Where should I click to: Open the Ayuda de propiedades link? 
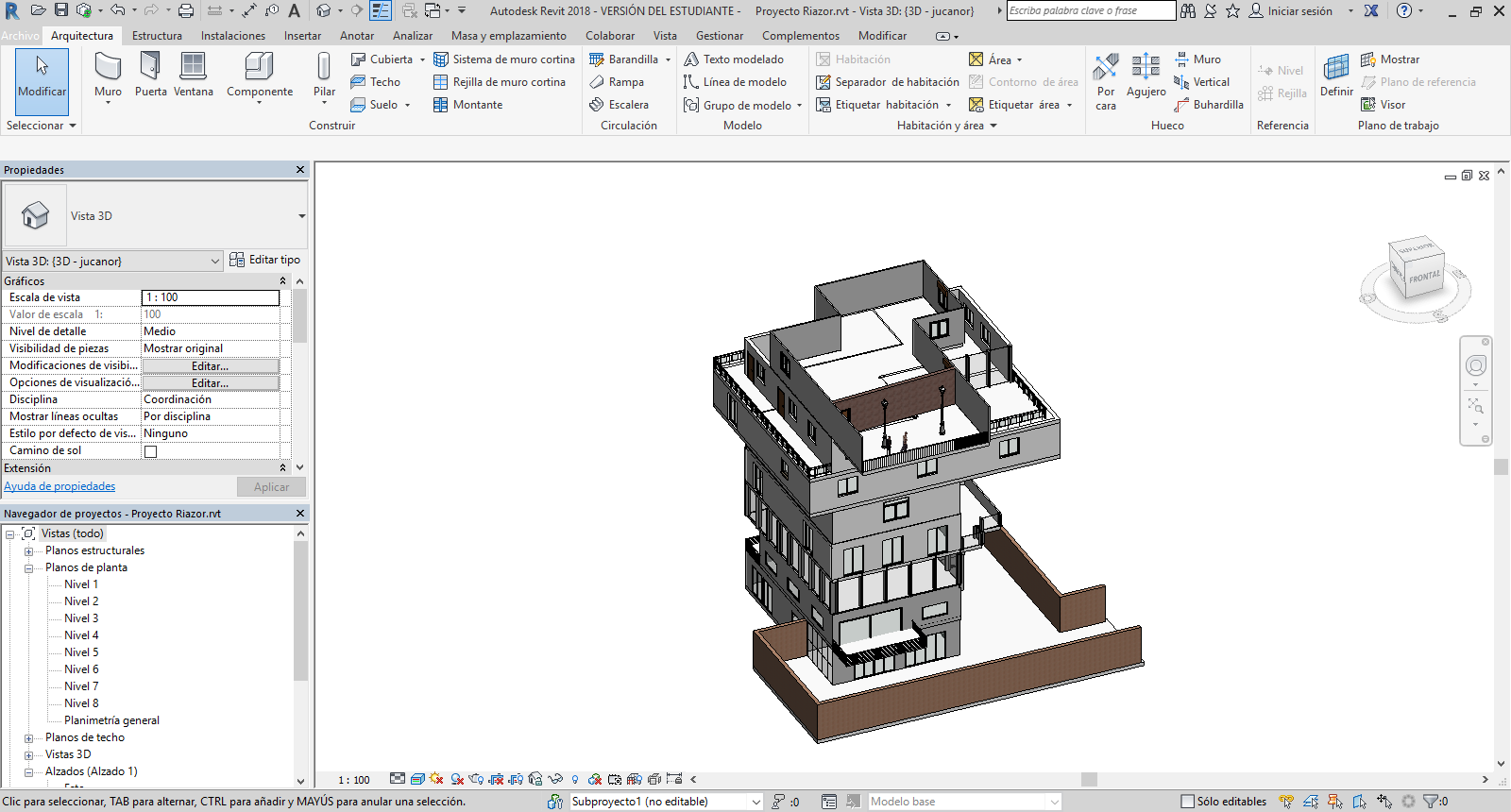59,486
